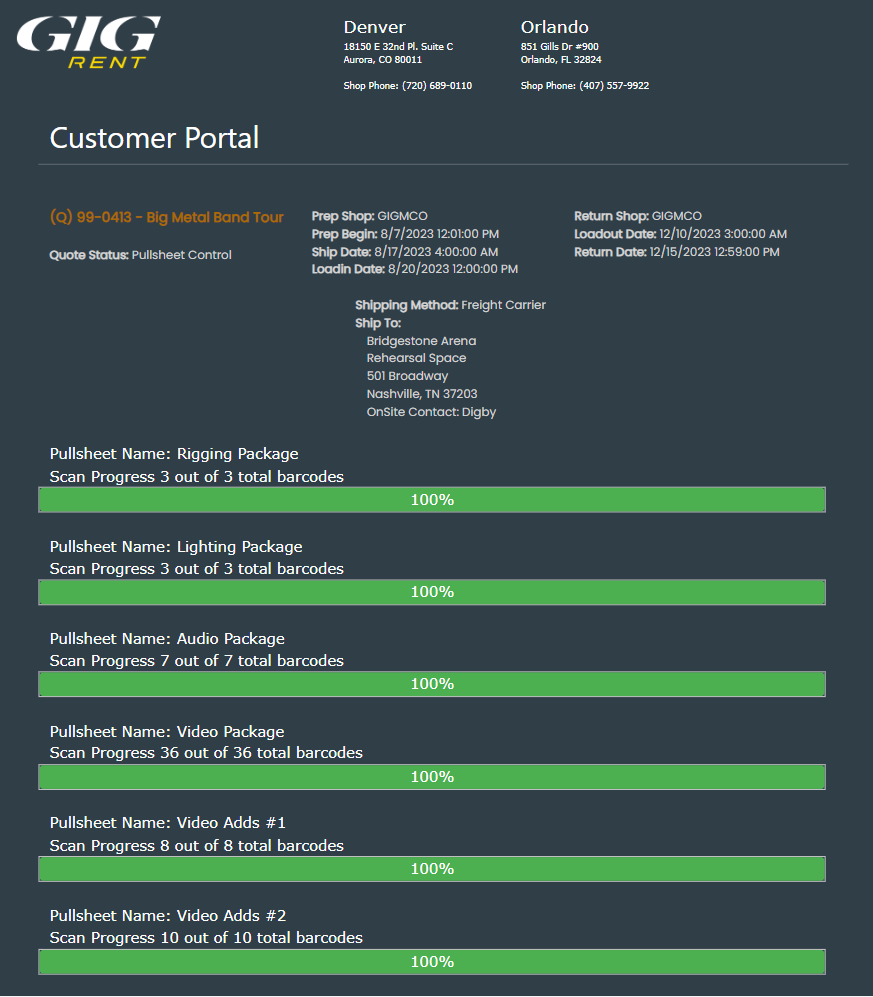The image size is (873, 997).
Task: Click Pullsheet Name: Lighting Package label
Action: point(176,547)
